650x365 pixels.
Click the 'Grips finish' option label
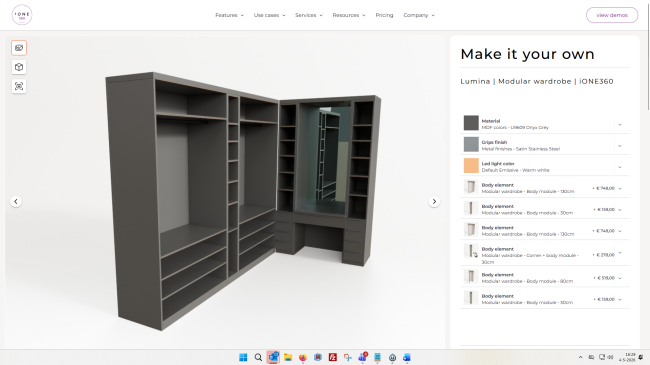494,142
